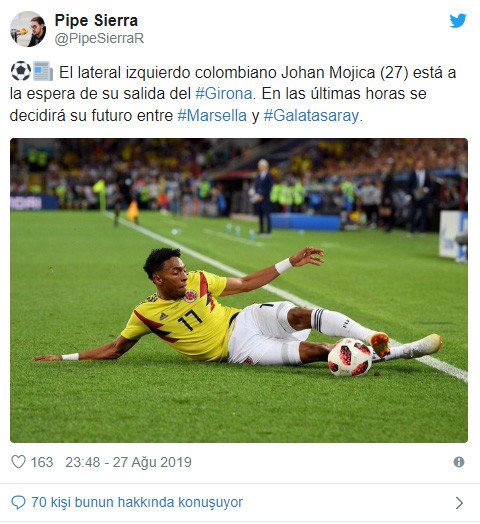Open '70 kişi bunun hakkında konuşuyor' link

[137, 502]
